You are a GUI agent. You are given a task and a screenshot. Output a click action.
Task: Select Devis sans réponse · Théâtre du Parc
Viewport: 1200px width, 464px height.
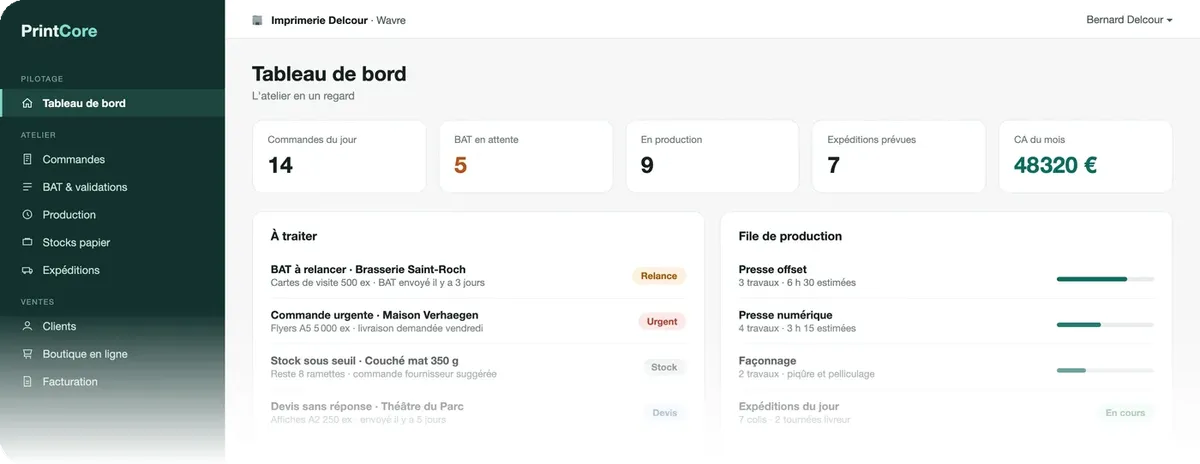367,406
